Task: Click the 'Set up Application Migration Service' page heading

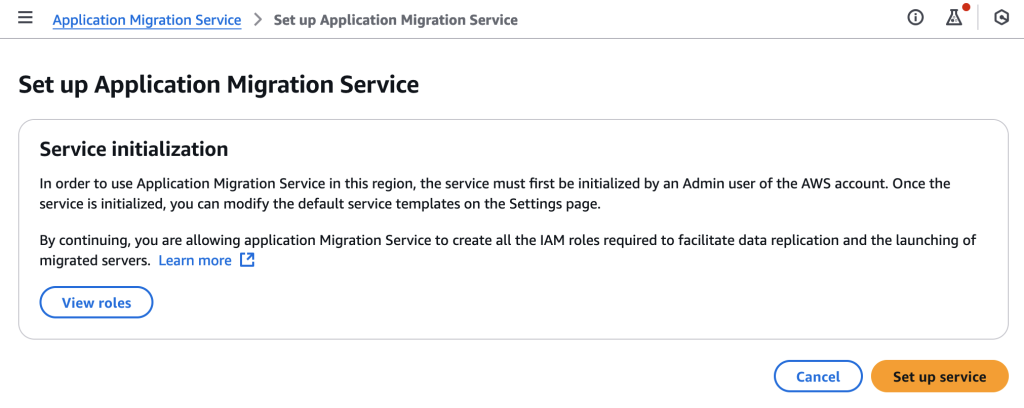Action: 218,85
